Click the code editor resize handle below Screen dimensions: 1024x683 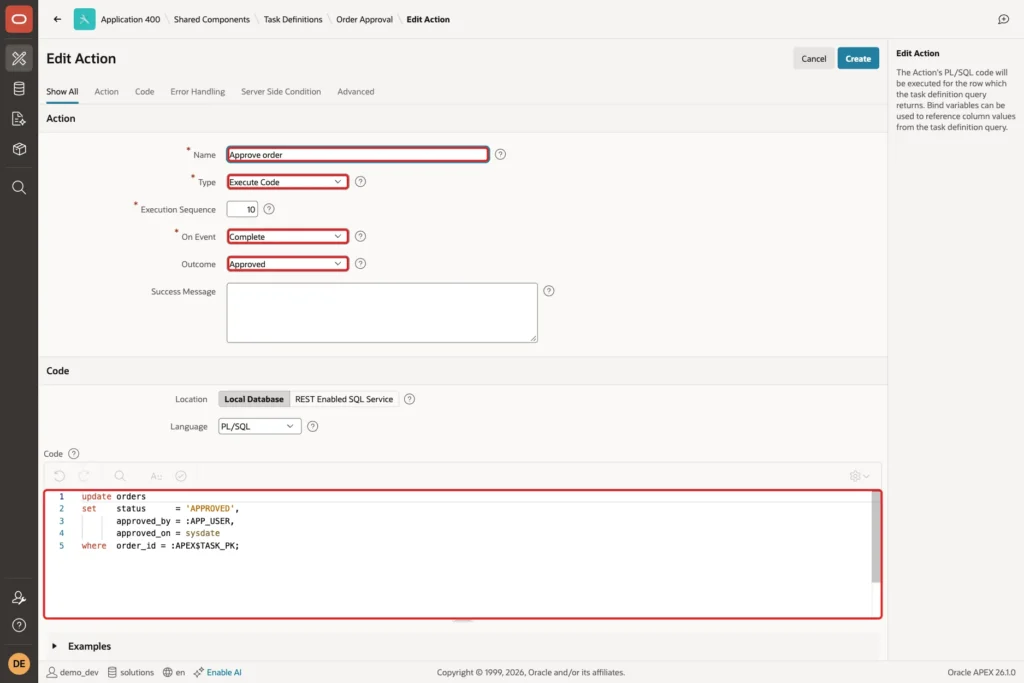(x=462, y=620)
